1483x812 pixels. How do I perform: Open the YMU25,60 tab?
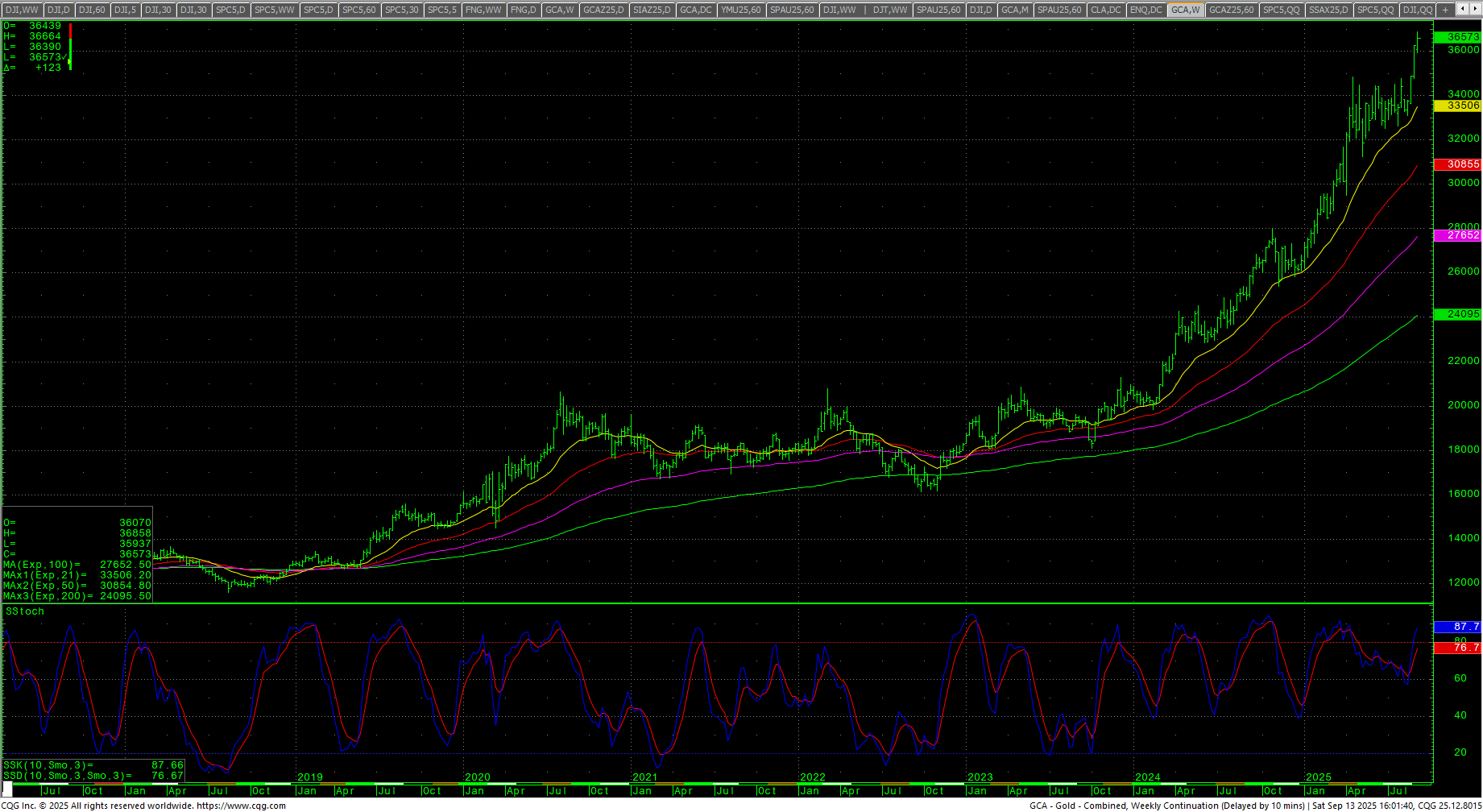coord(740,10)
